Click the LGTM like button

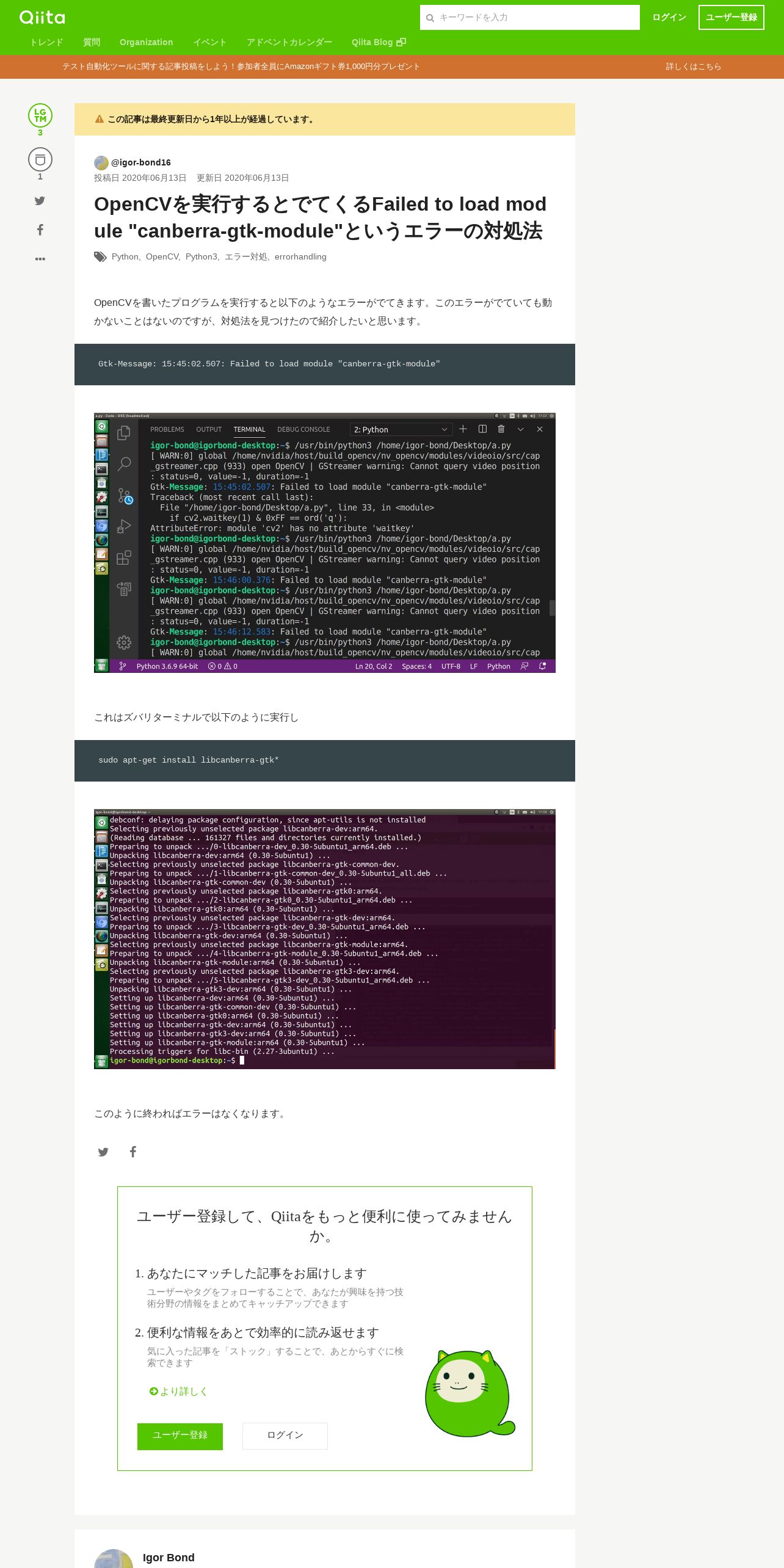tap(40, 115)
